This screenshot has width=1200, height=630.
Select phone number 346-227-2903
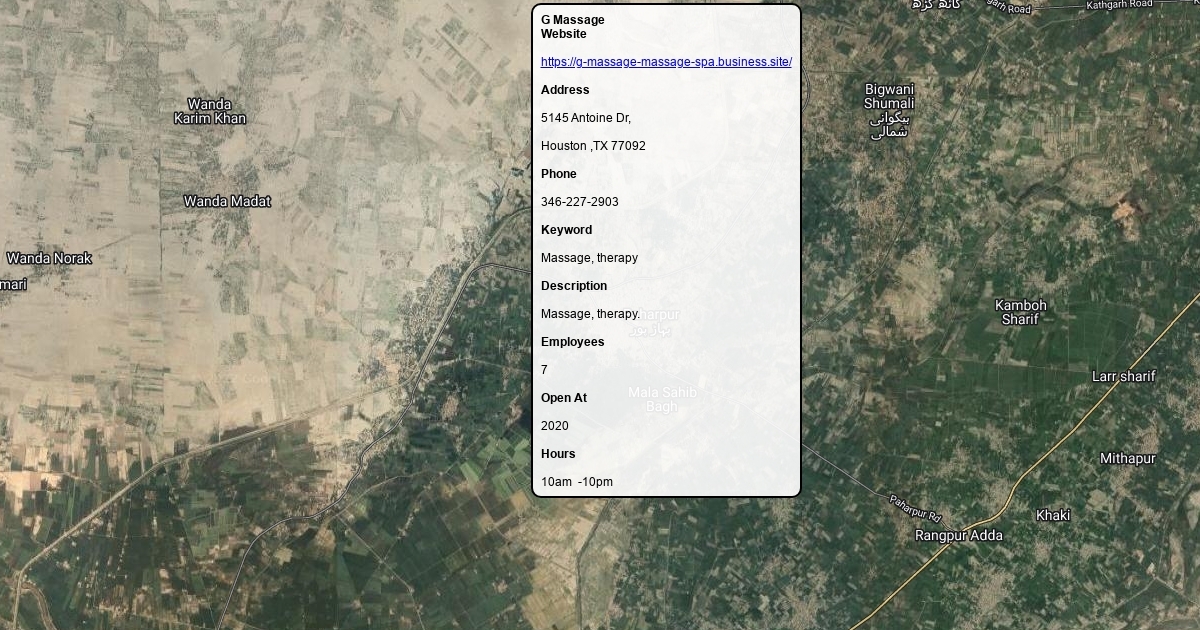coord(580,202)
